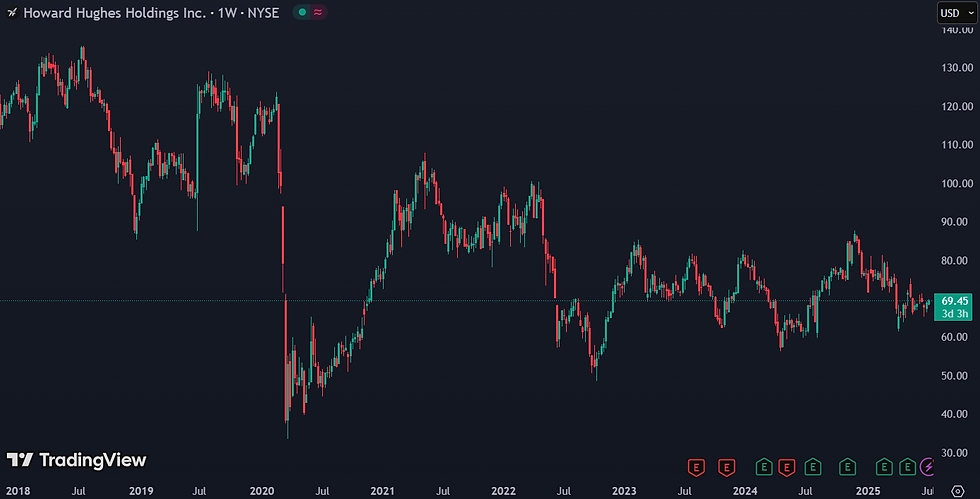Click green earnings marker right of Jul 2024
980x499 pixels.
812,466
